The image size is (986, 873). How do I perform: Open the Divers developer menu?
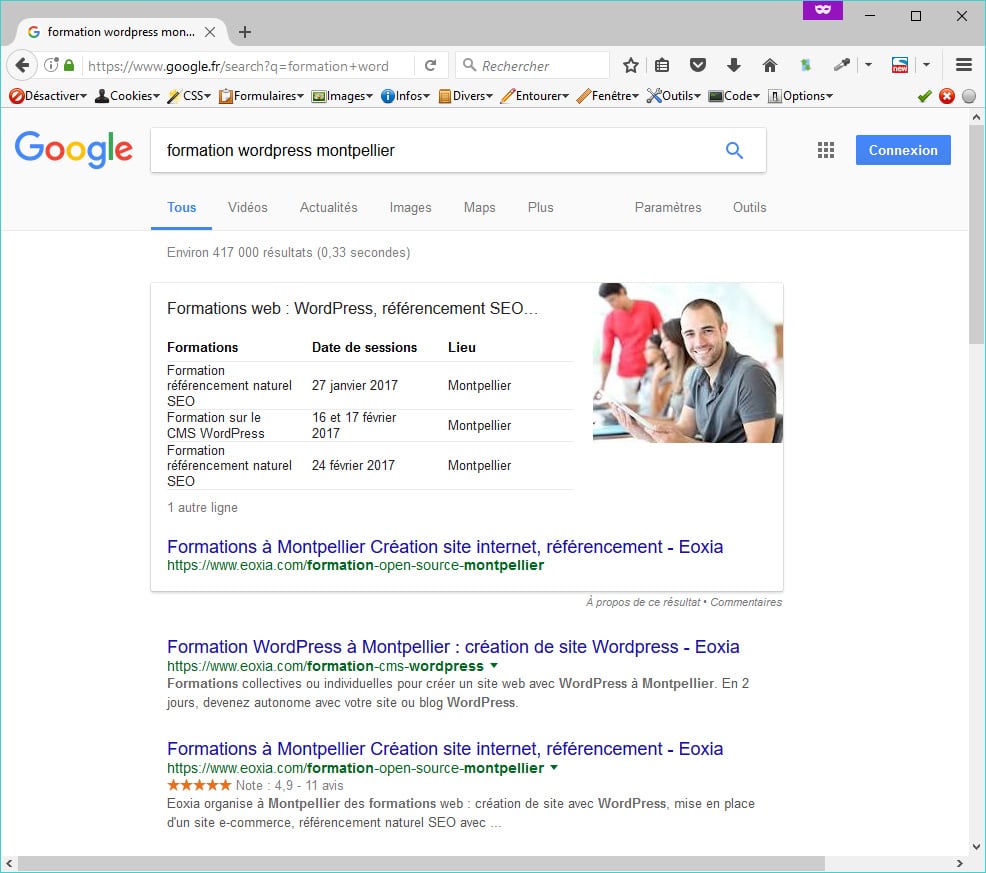[465, 96]
